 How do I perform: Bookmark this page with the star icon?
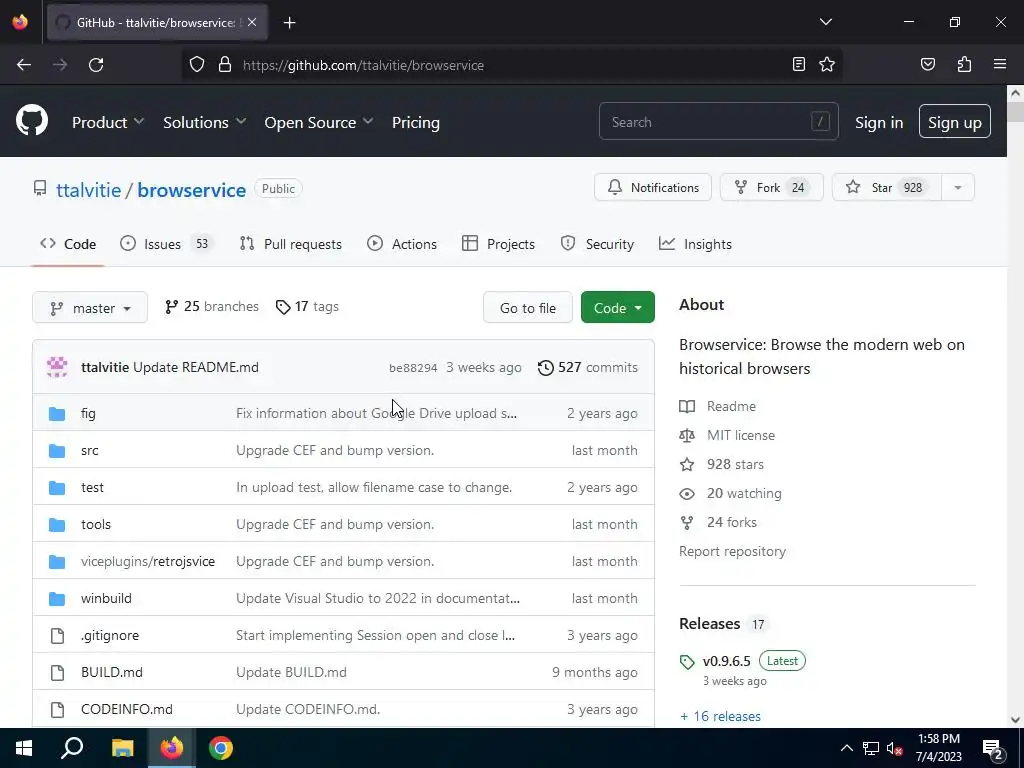(x=827, y=64)
